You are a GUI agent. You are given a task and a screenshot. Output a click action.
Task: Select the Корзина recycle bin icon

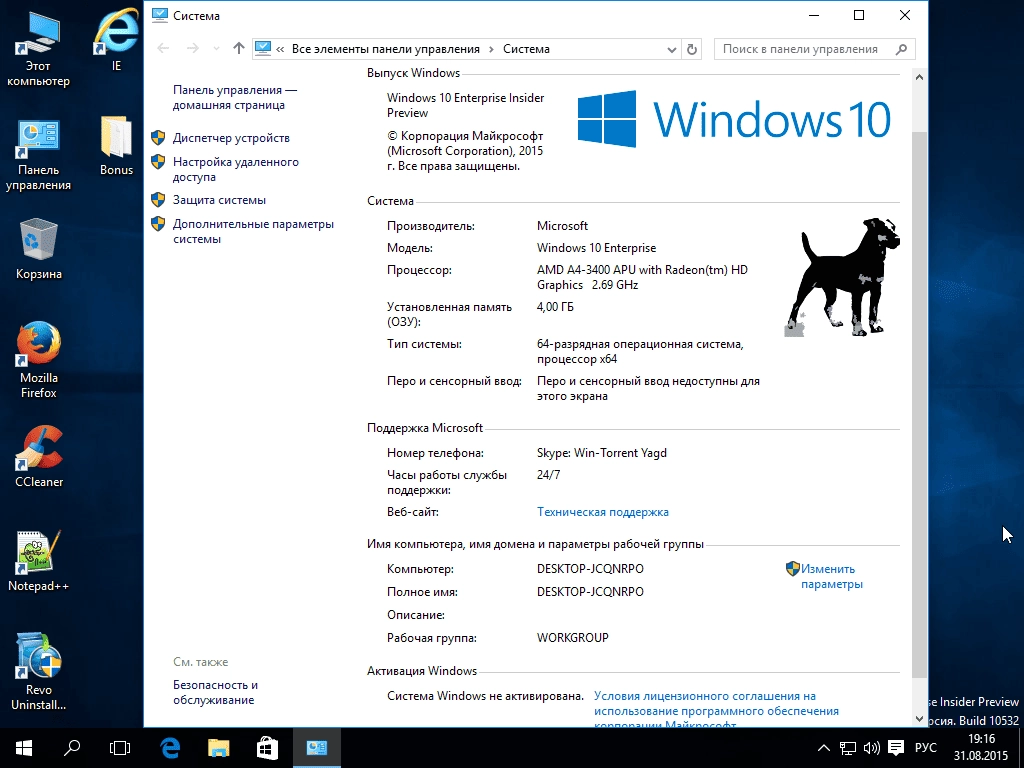[39, 249]
